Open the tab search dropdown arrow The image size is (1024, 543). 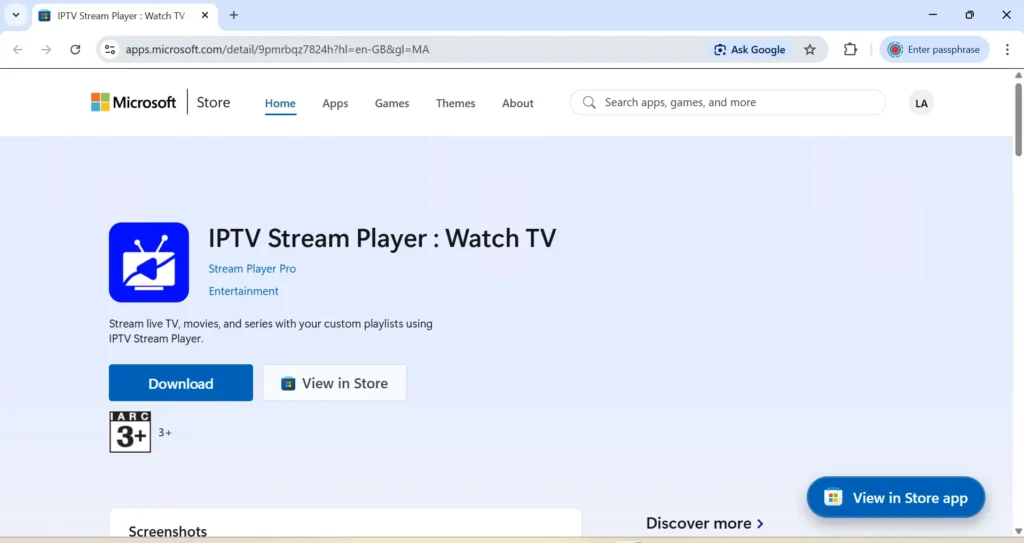[16, 15]
